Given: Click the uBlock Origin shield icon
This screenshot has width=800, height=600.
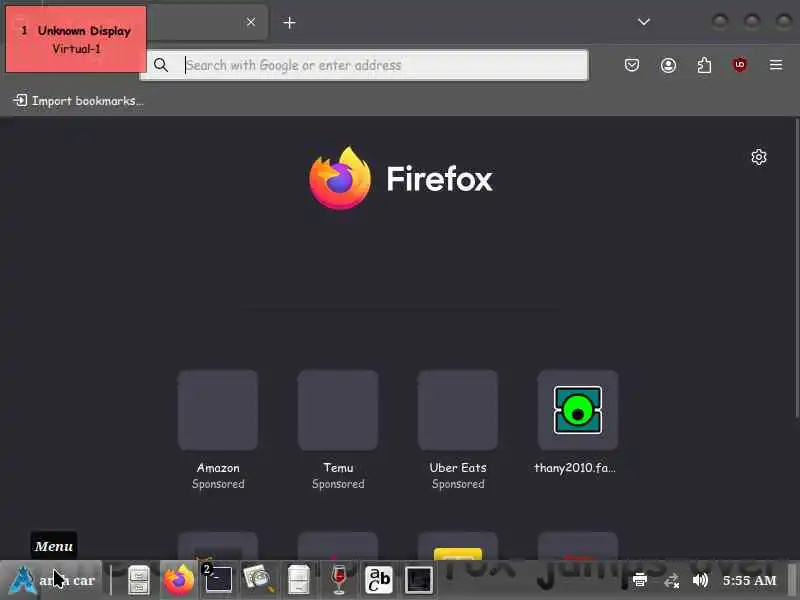Looking at the screenshot, I should [x=740, y=65].
